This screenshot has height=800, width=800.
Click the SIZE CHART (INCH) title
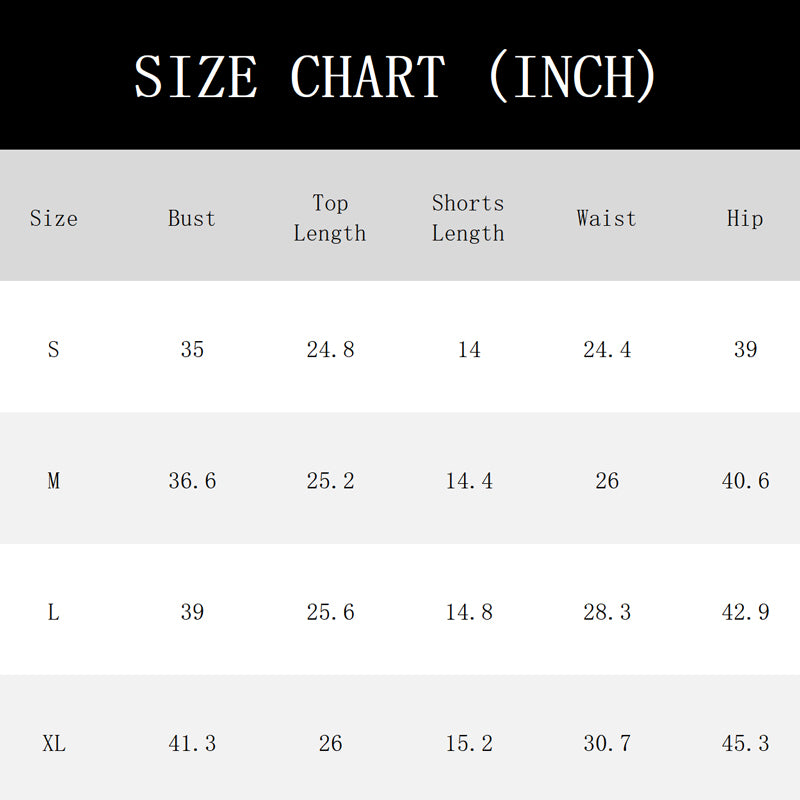coord(395,76)
